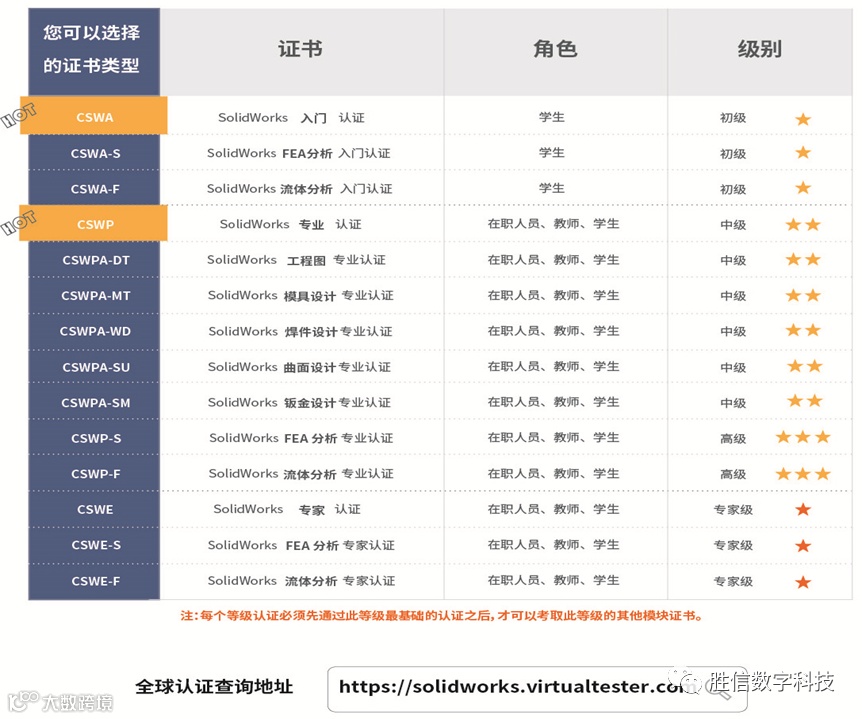Image resolution: width=862 pixels, height=719 pixels.
Task: Click the red star in the CSWE-S row
Action: tap(803, 546)
